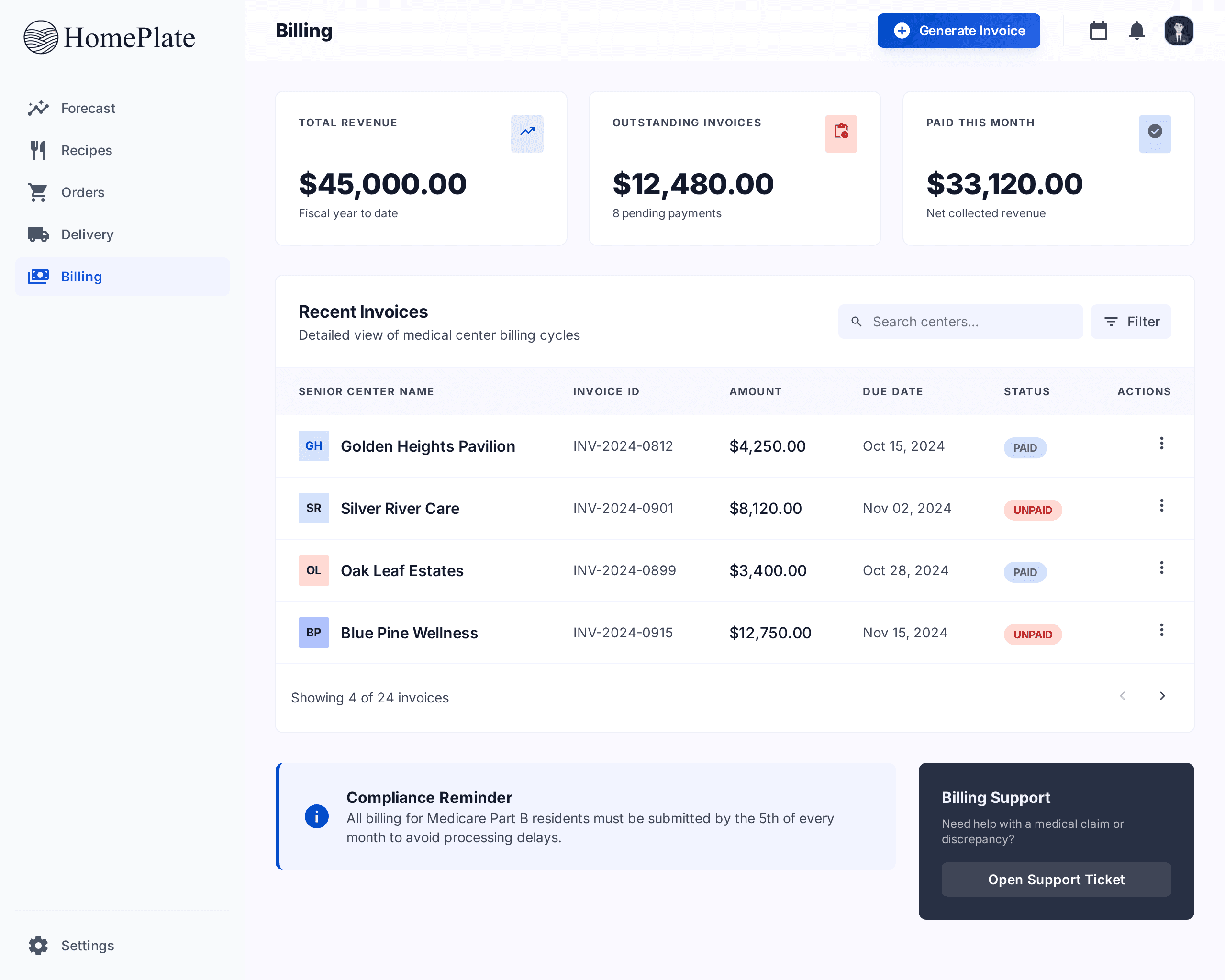This screenshot has width=1225, height=980.
Task: Open the invoice Filter dropdown
Action: point(1131,322)
